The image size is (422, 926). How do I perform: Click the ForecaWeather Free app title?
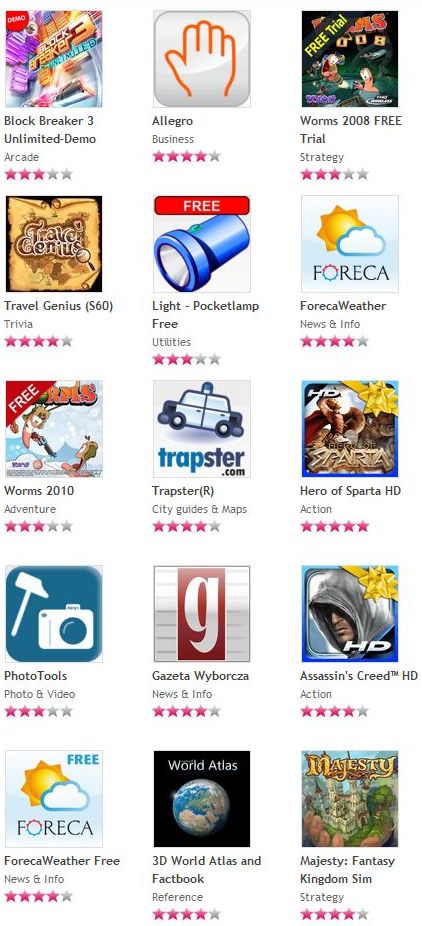[x=62, y=860]
